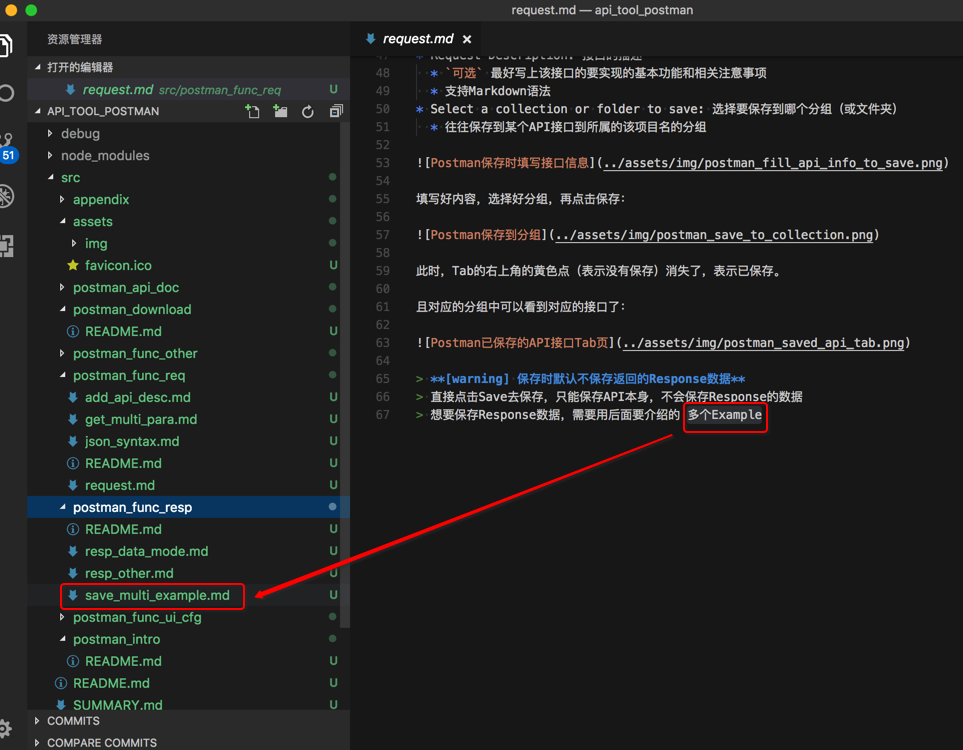Open the SUMMARY.md file
The width and height of the screenshot is (963, 750).
point(117,705)
